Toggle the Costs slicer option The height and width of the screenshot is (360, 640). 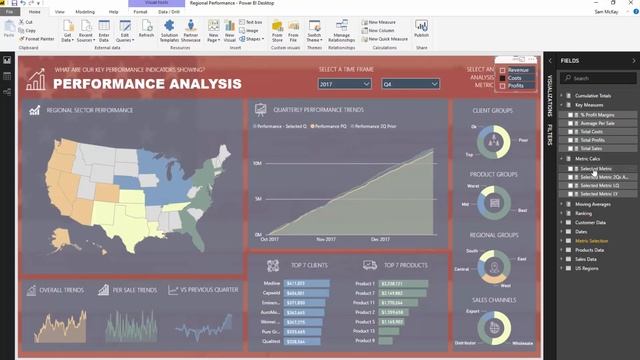(502, 78)
